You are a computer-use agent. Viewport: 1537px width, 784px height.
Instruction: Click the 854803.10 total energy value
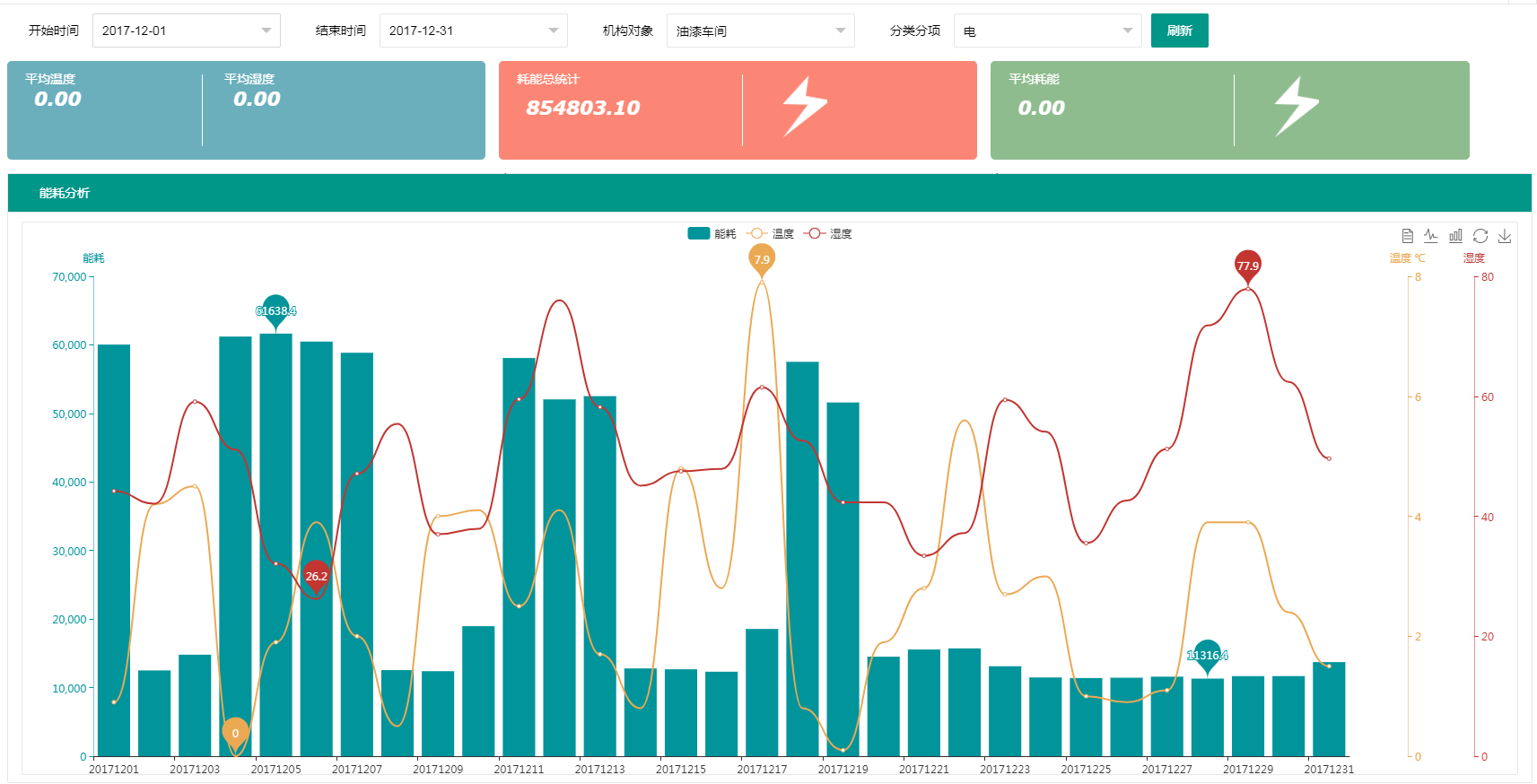pos(583,109)
